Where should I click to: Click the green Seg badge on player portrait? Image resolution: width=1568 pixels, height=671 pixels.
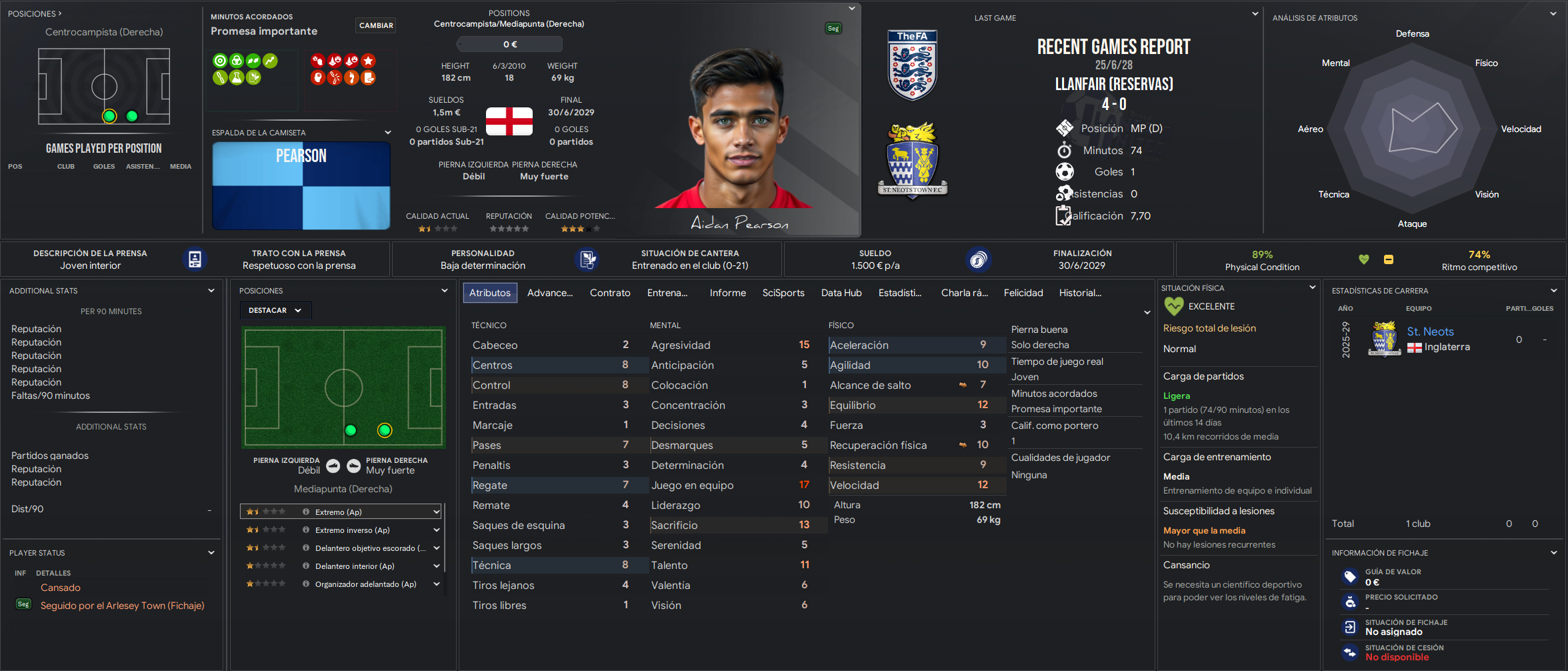[x=833, y=28]
